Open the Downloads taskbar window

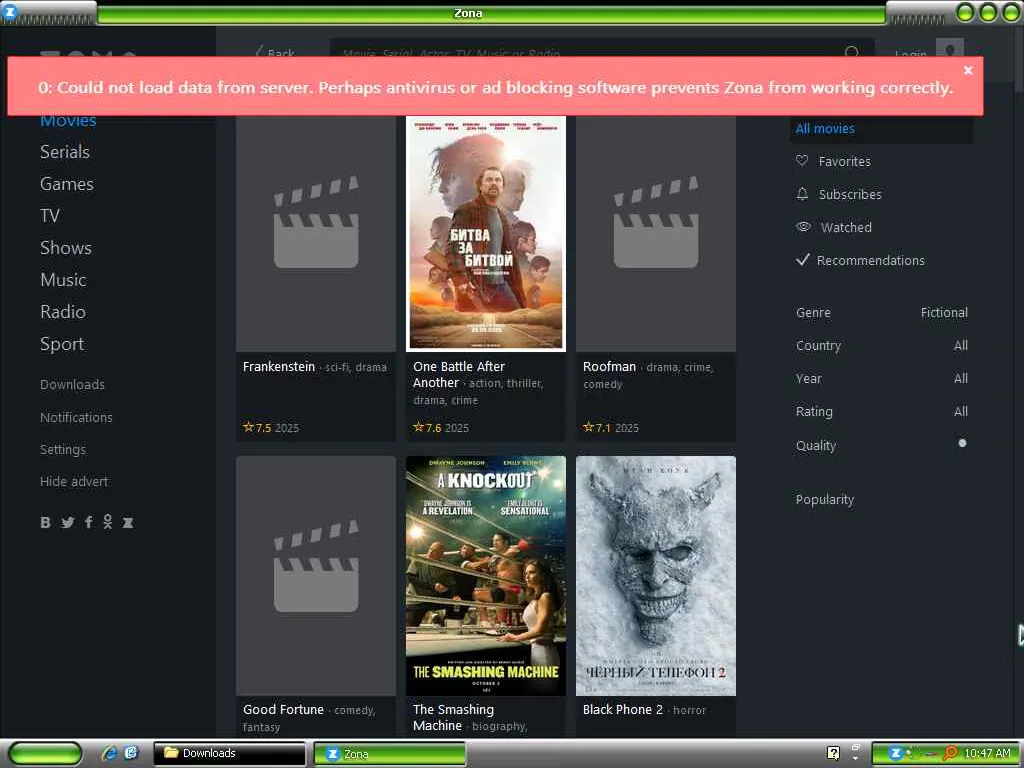tap(229, 754)
